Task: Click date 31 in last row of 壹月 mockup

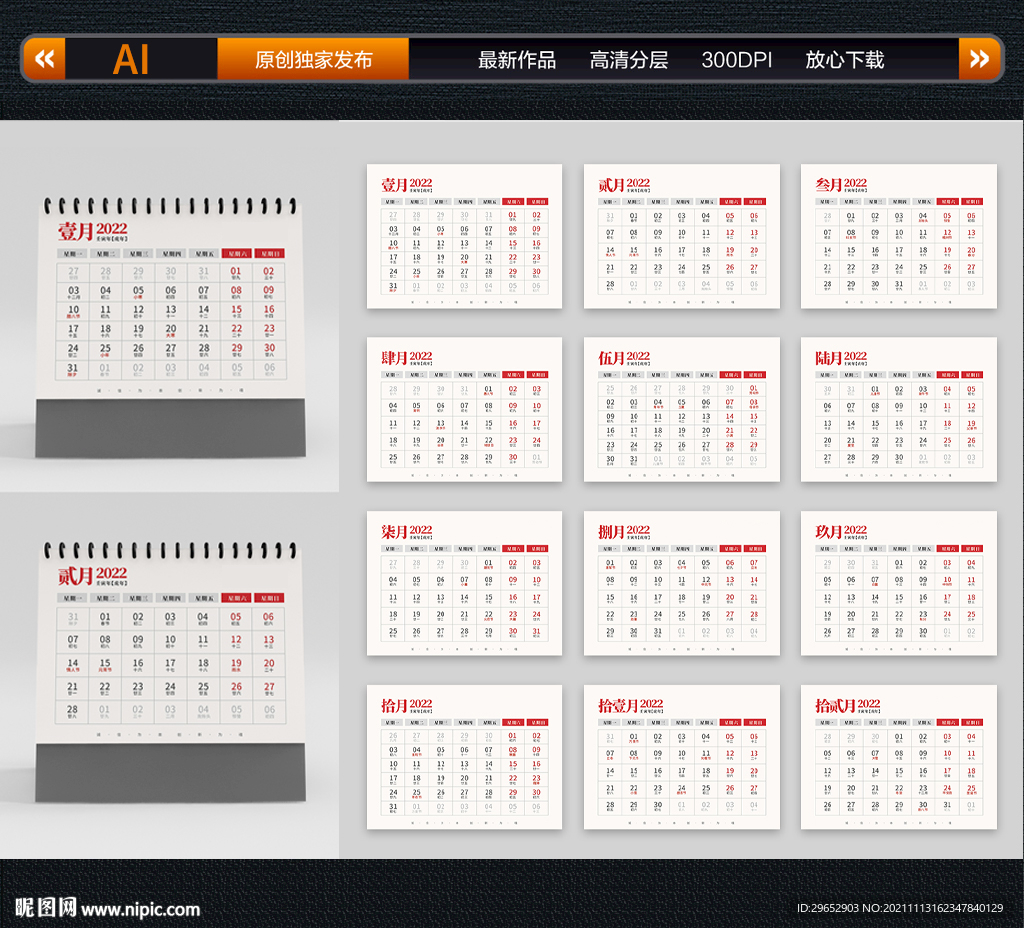Action: click(72, 368)
